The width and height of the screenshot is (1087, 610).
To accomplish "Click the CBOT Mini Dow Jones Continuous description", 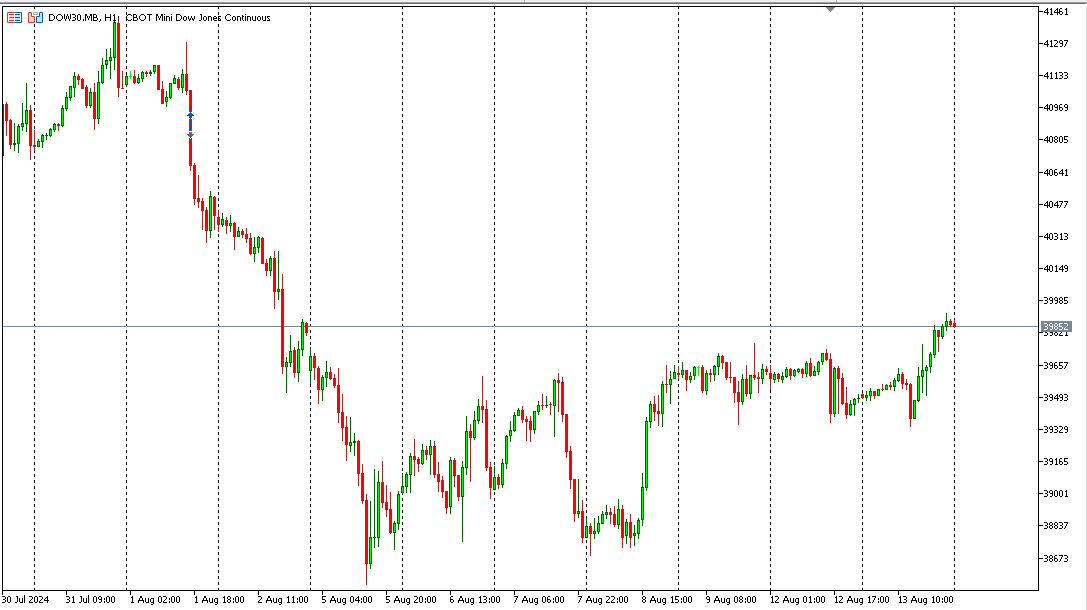I will (198, 17).
